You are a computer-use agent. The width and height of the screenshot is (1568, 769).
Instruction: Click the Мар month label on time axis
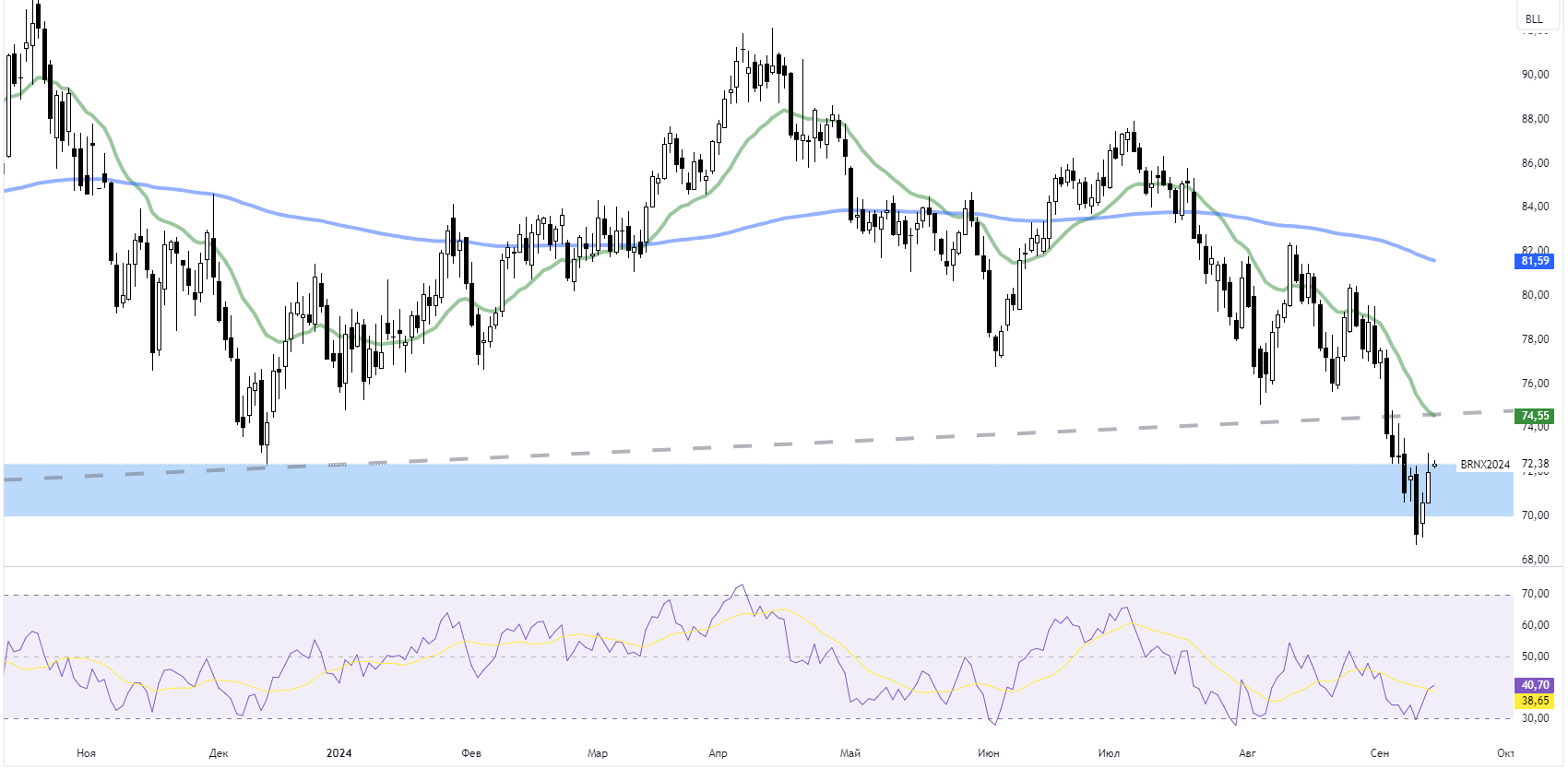point(598,753)
